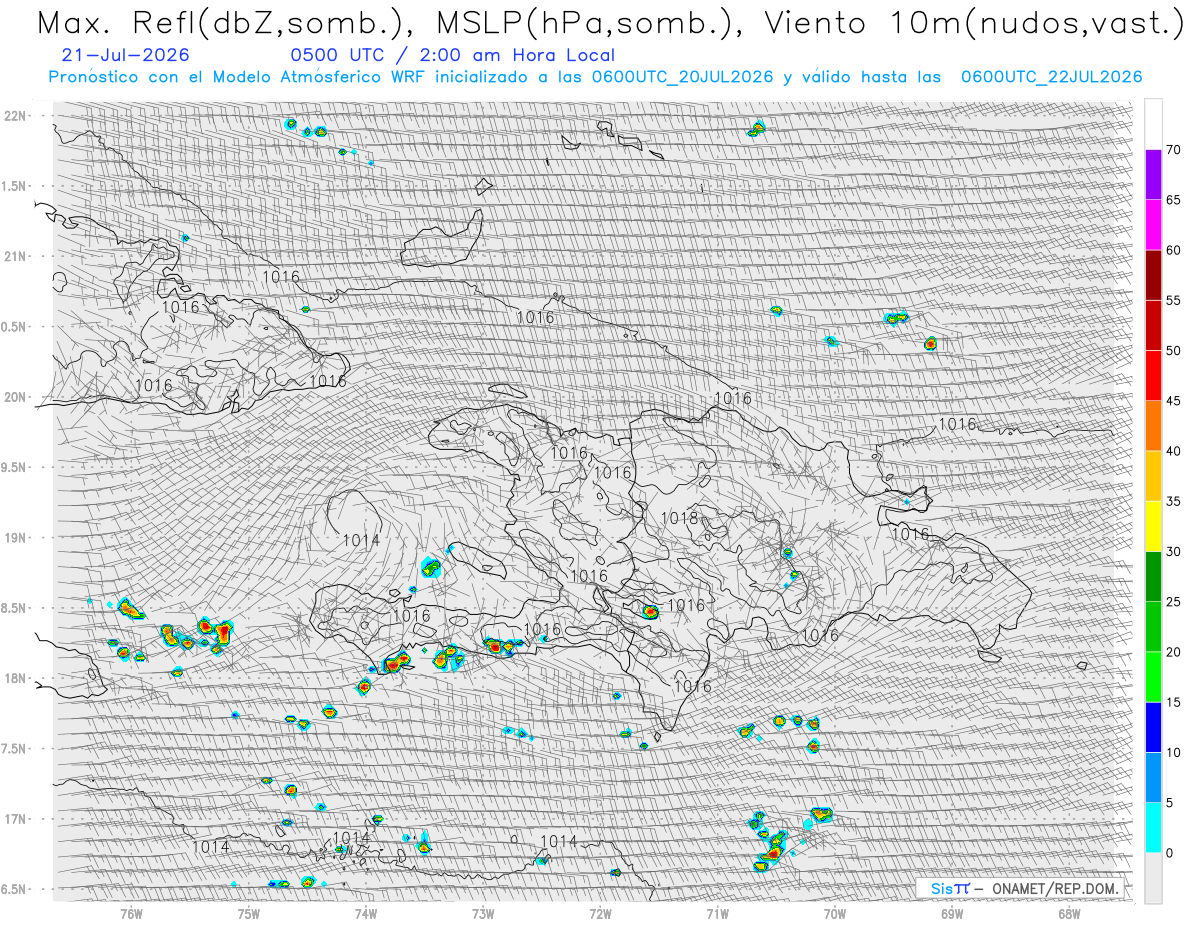
Task: Click the '76W' longitude axis label
Action: point(131,913)
